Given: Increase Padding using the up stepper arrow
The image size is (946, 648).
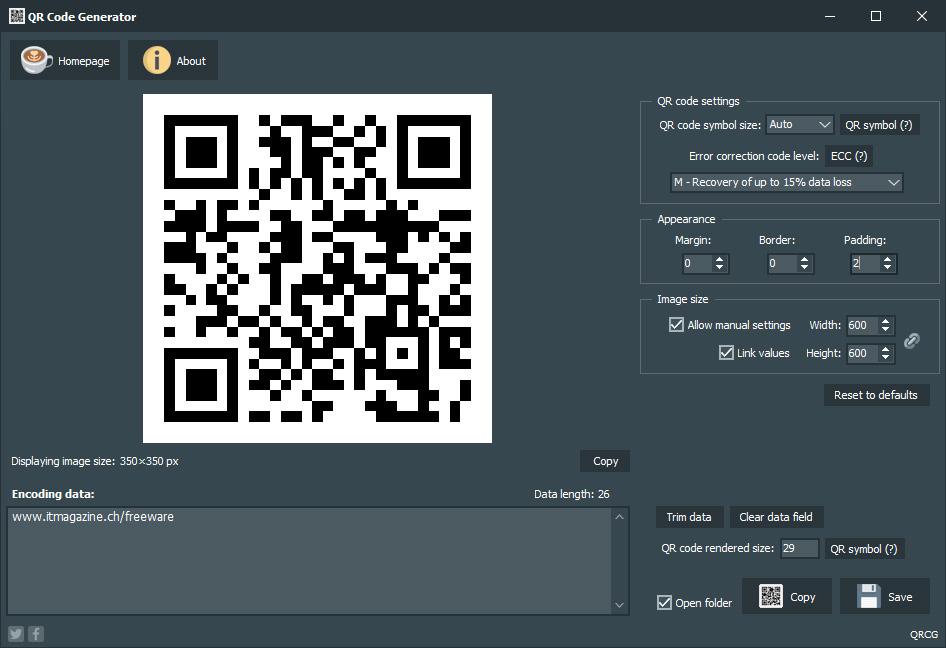Looking at the screenshot, I should [886, 258].
